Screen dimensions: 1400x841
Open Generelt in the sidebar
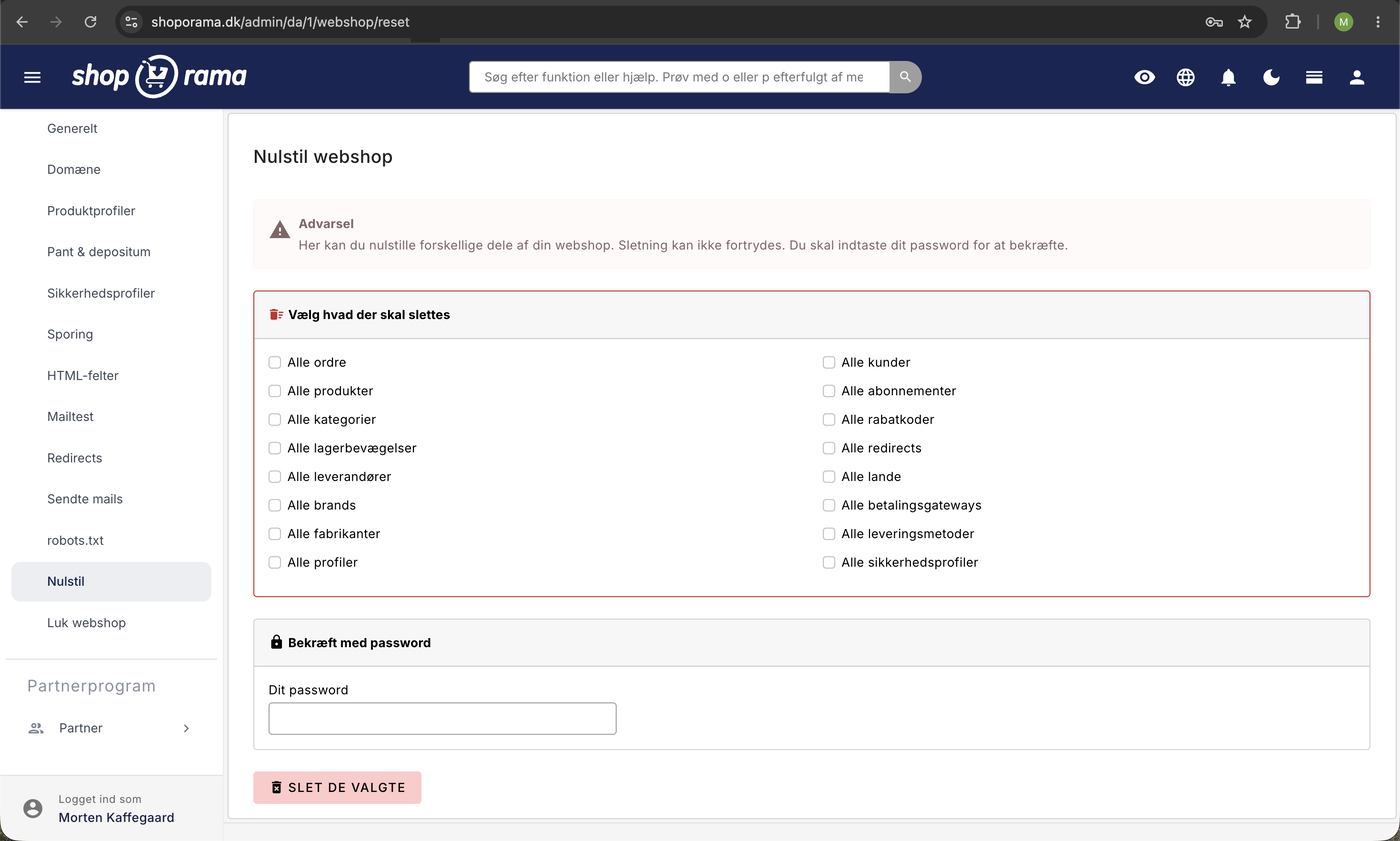(x=111, y=128)
